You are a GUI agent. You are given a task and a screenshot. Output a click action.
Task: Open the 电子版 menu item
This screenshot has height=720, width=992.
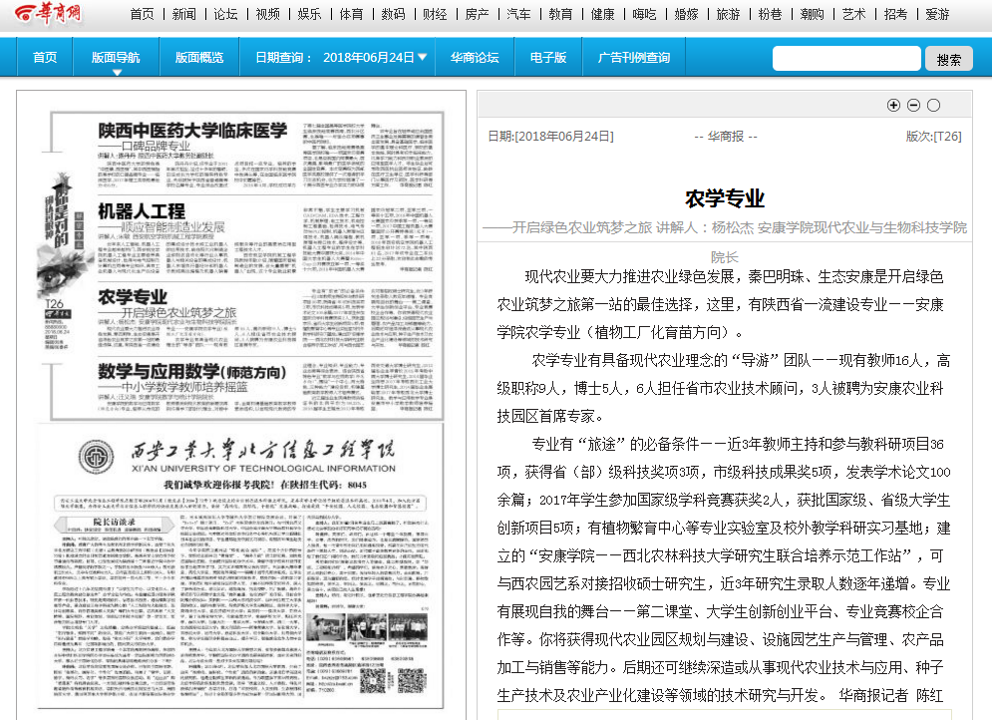pyautogui.click(x=548, y=58)
